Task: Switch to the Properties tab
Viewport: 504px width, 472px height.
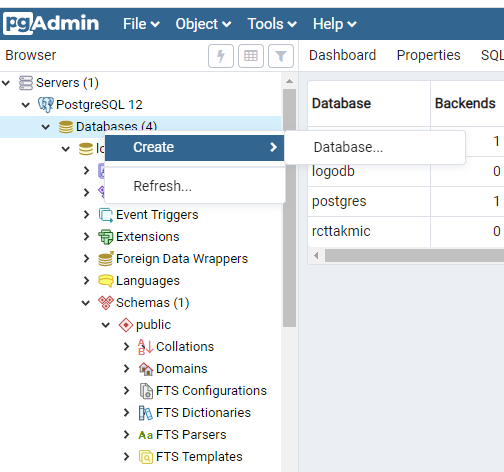Action: tap(428, 55)
